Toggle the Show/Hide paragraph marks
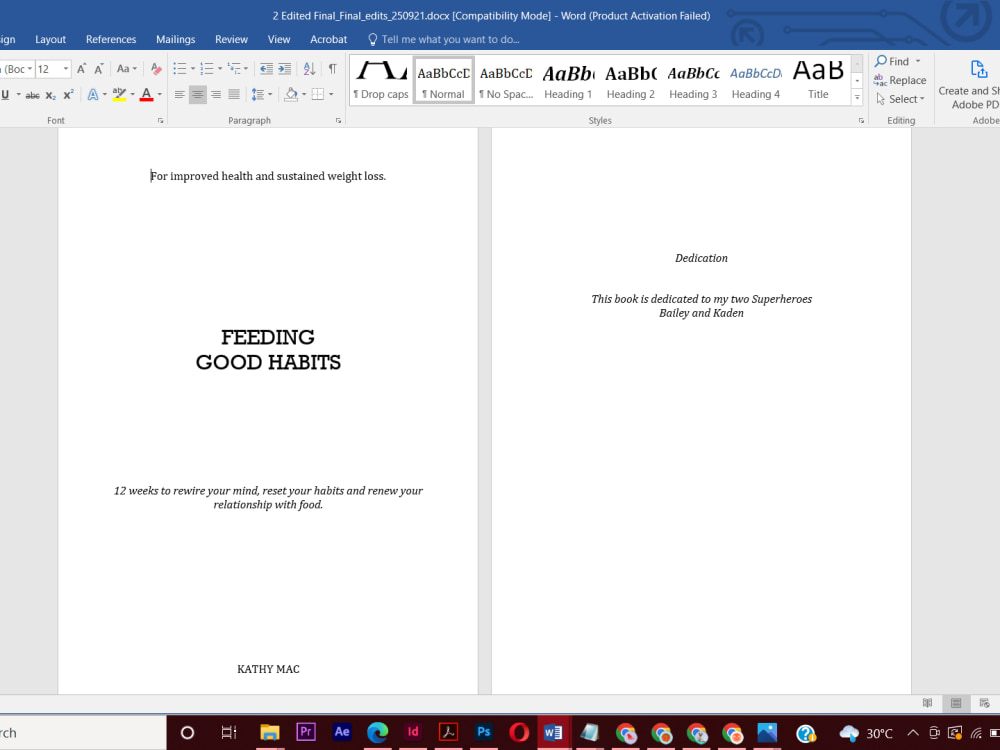1000x750 pixels. (331, 69)
